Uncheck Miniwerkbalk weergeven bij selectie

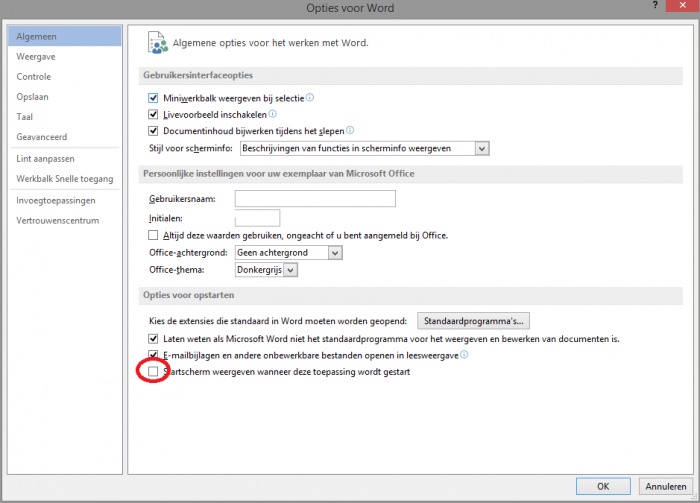tap(153, 98)
